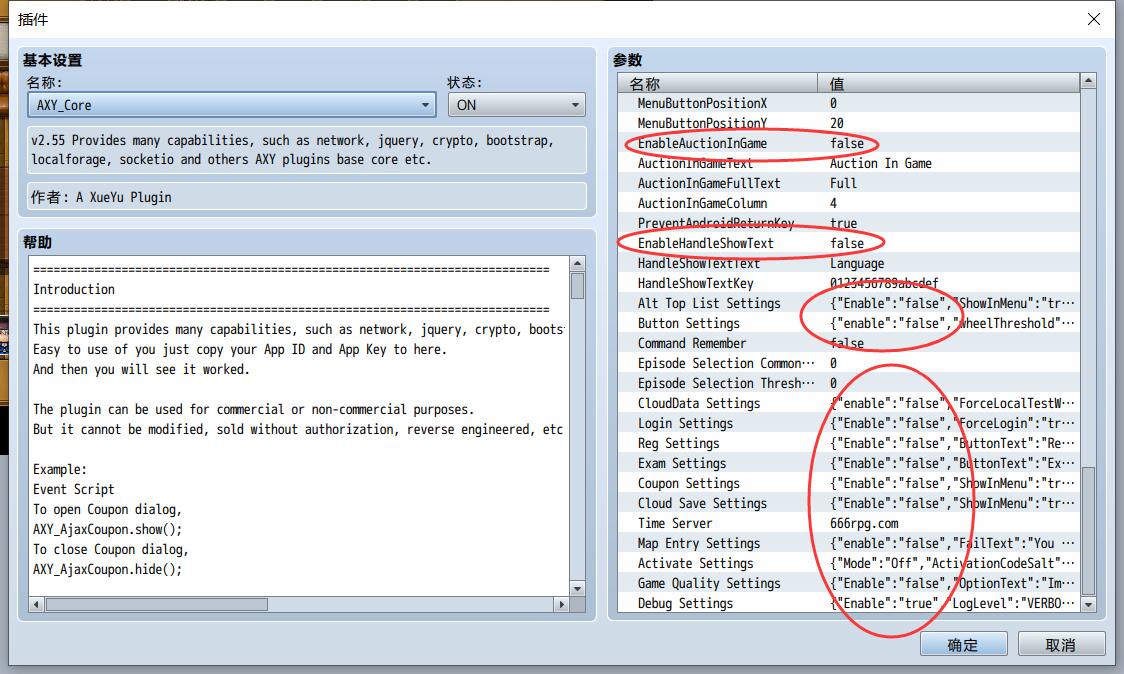Select the Exam Settings parameter row

(849, 464)
